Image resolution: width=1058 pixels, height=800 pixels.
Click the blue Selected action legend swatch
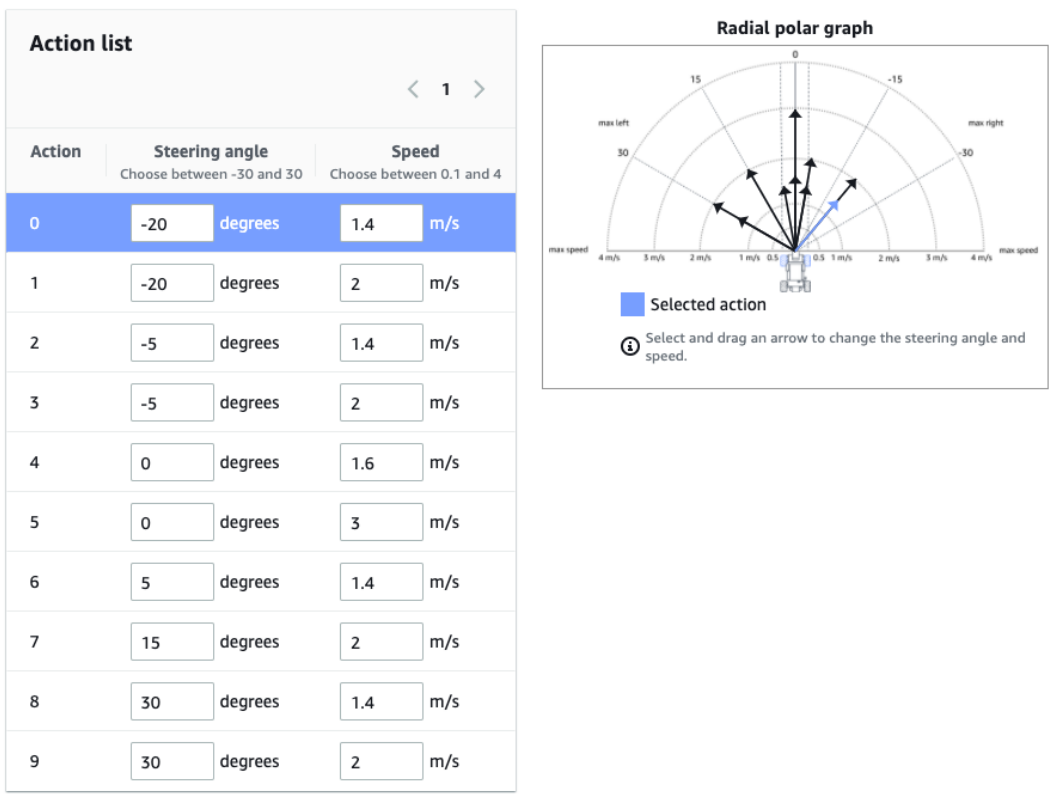tap(632, 305)
